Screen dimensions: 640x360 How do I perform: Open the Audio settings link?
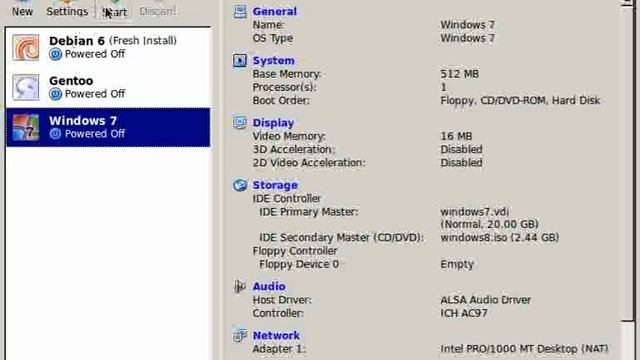pos(269,287)
